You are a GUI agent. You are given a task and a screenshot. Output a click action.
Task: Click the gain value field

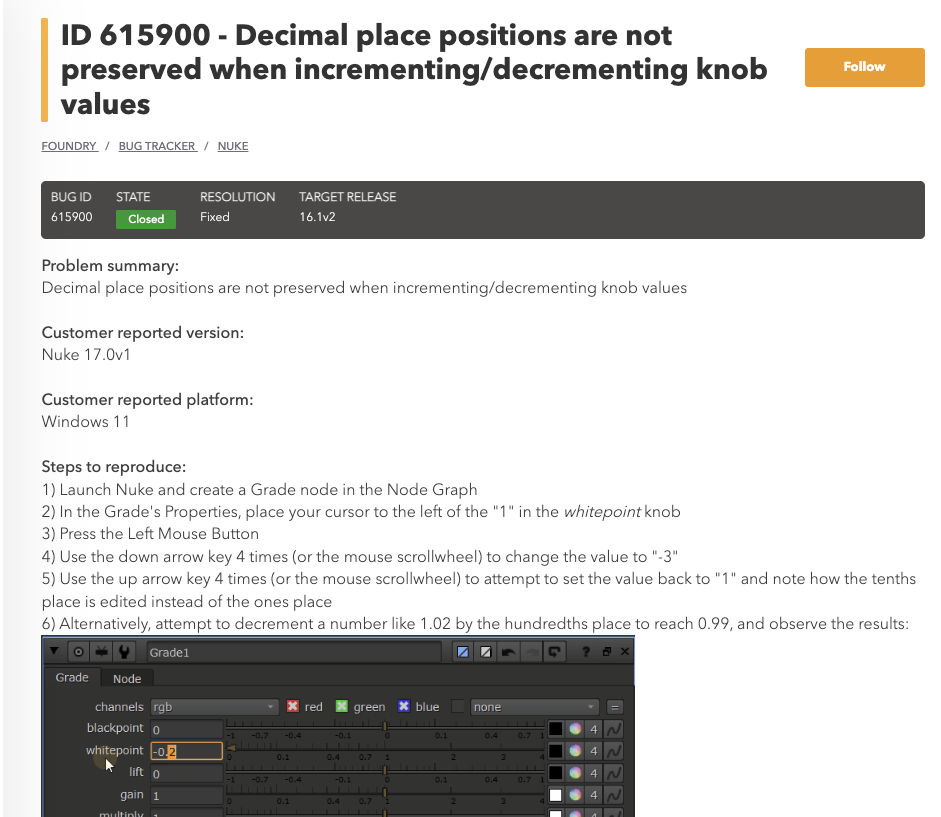point(187,796)
